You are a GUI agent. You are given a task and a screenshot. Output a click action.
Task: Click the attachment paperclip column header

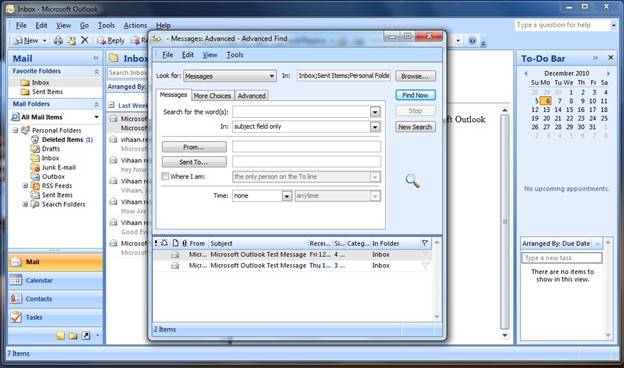[x=185, y=243]
